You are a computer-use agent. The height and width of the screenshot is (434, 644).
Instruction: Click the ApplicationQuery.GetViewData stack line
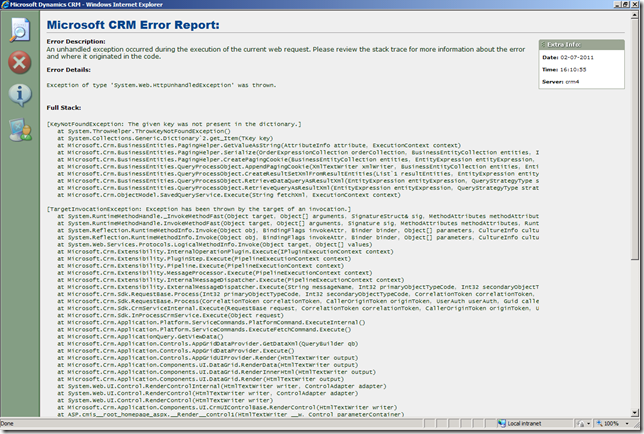[x=140, y=337]
